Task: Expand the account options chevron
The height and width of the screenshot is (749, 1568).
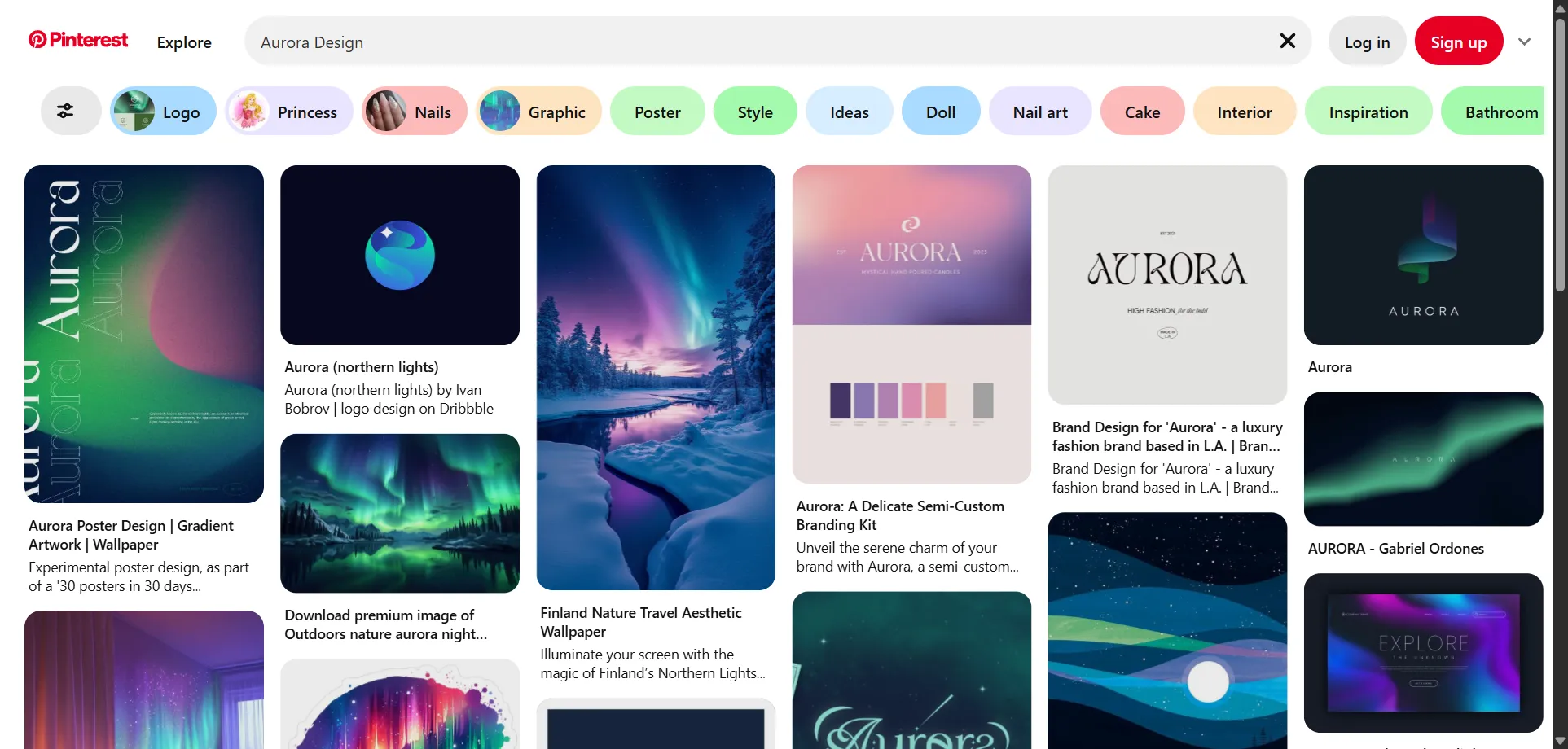Action: pyautogui.click(x=1524, y=42)
